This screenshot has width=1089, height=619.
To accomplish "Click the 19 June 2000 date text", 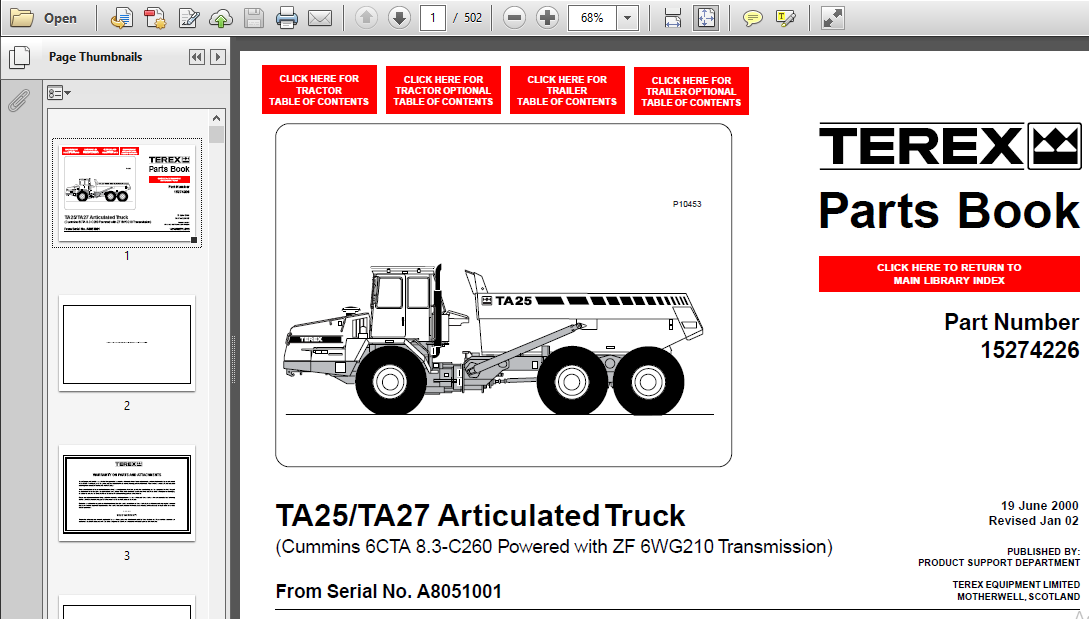I will 1040,506.
